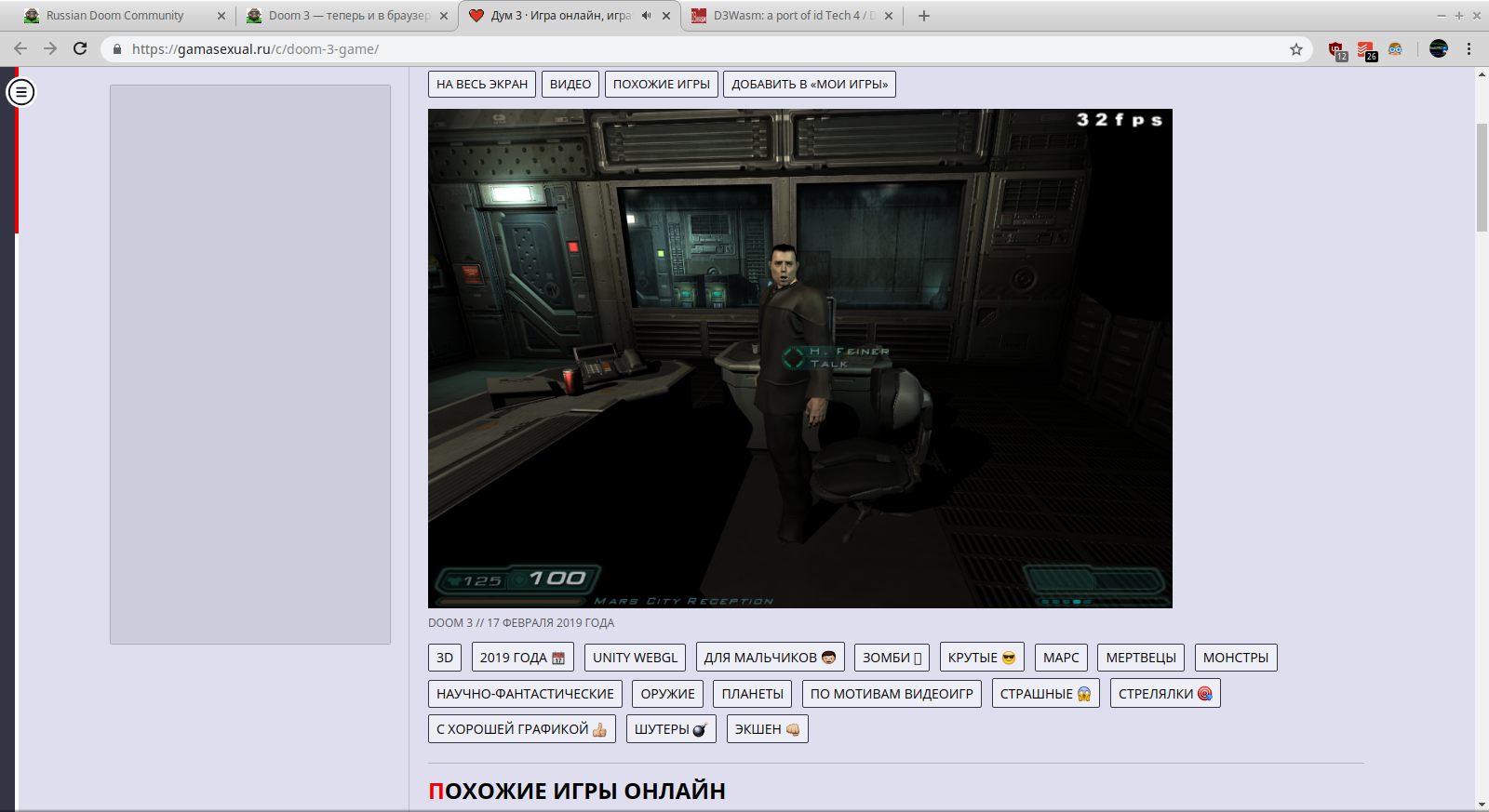Open the ШУТЕРЫ tag

(671, 729)
